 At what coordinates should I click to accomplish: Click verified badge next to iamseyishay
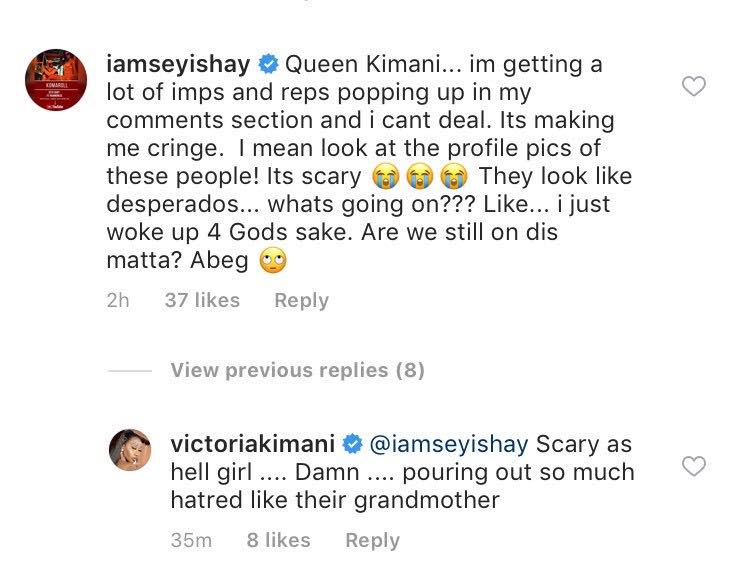[x=267, y=66]
